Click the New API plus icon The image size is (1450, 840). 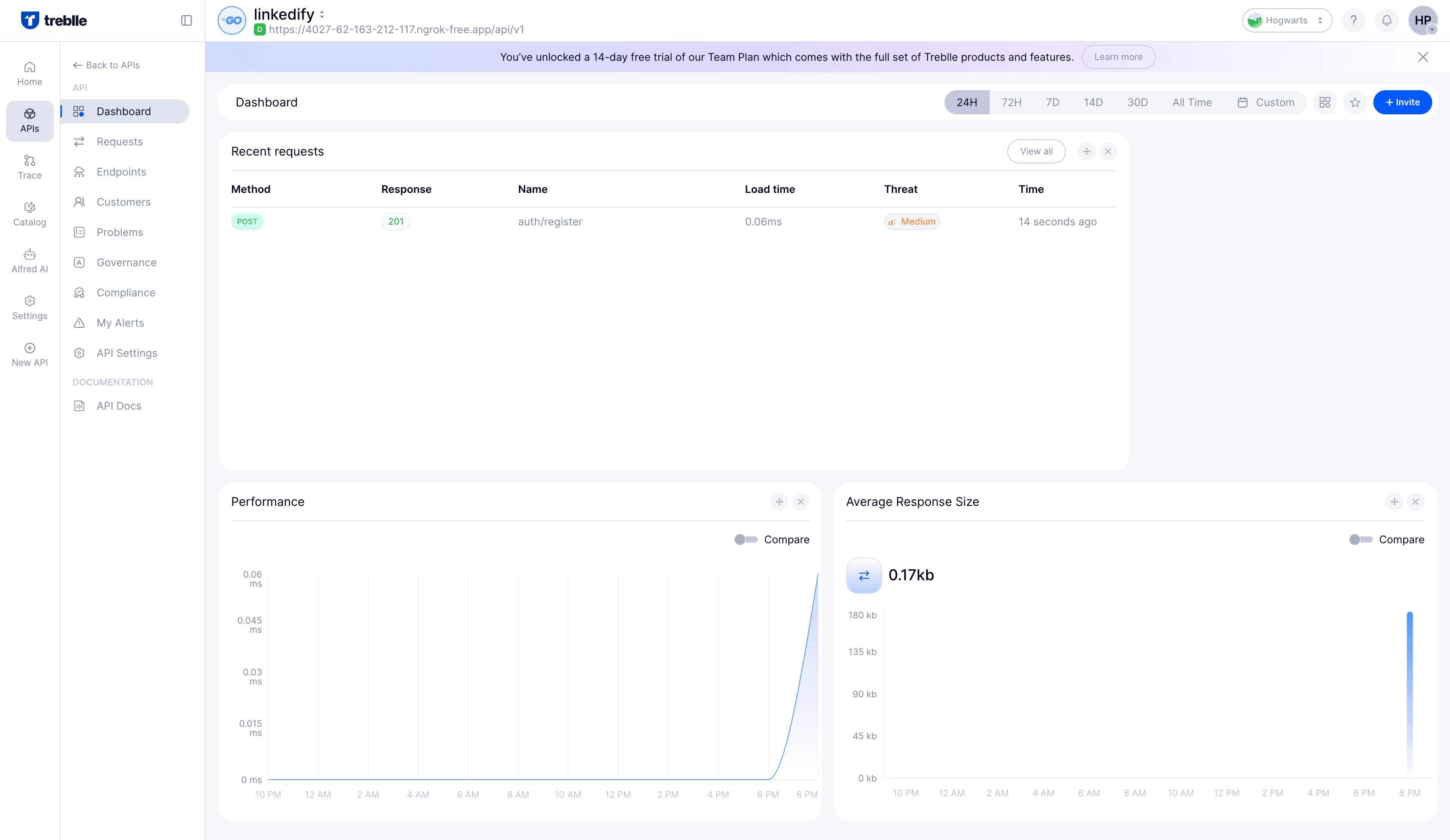[x=29, y=348]
